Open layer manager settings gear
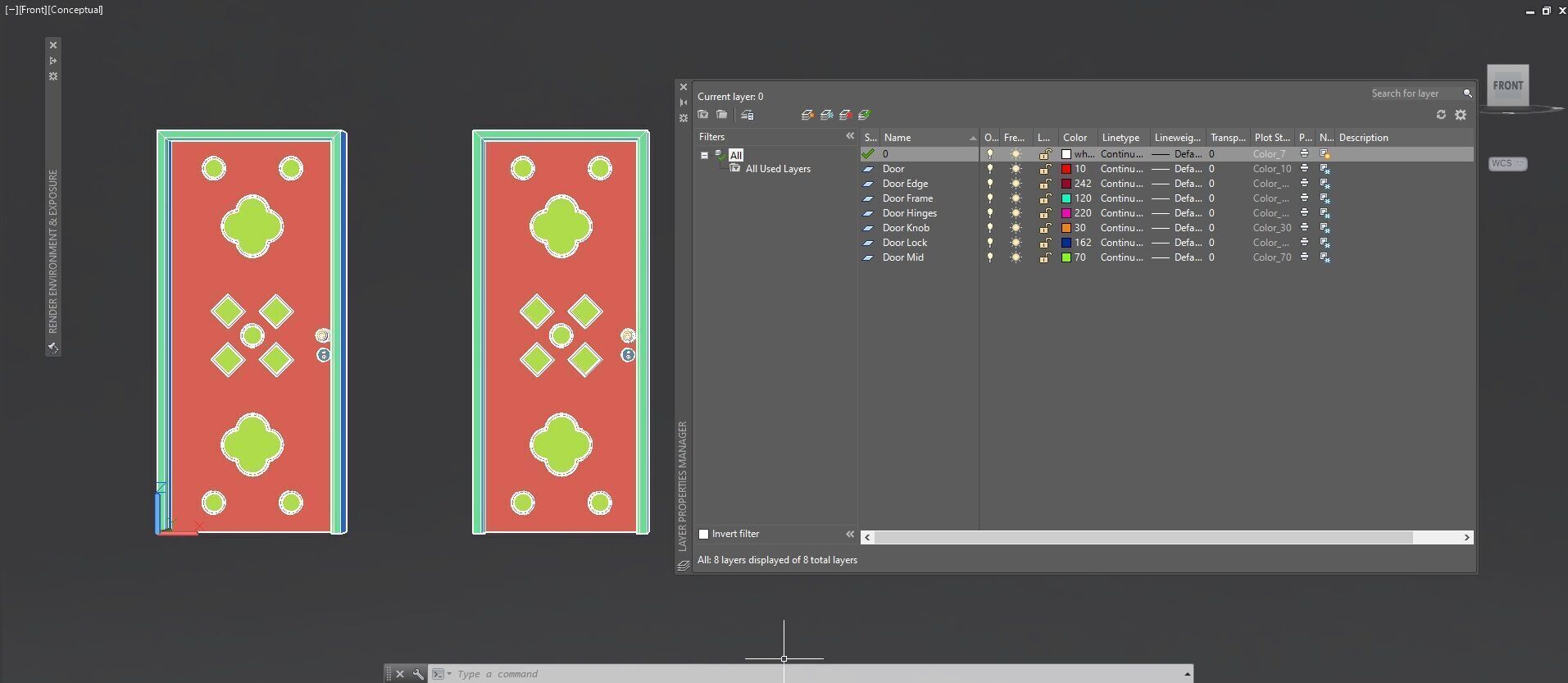Screen dimensions: 1568x683 click(1461, 115)
